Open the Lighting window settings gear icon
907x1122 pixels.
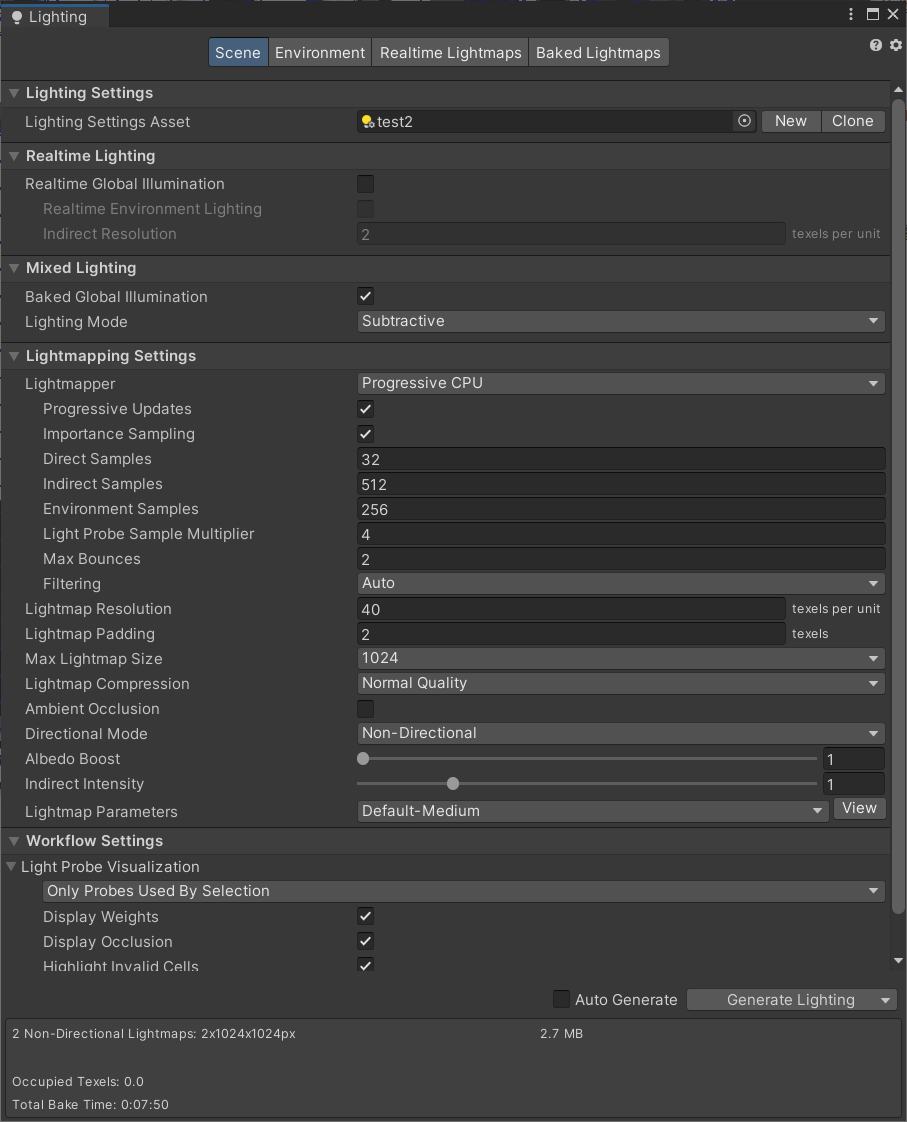coord(894,45)
